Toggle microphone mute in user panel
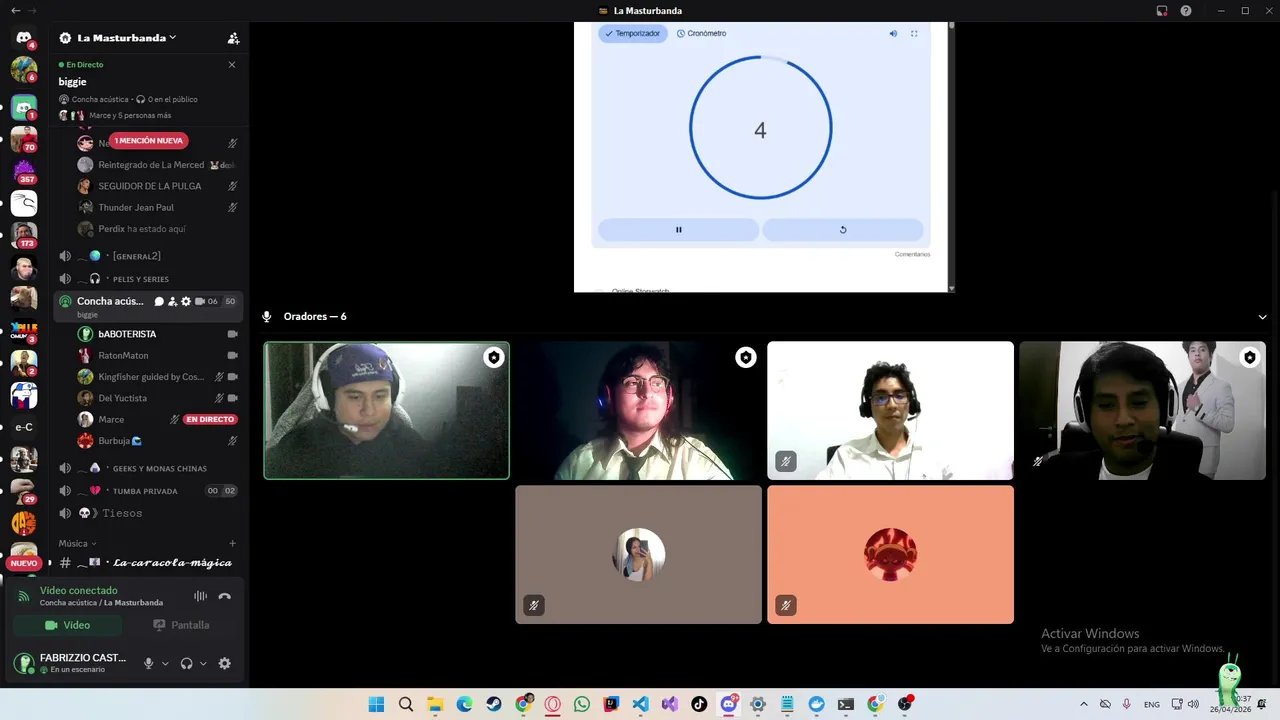This screenshot has width=1280, height=720. pyautogui.click(x=149, y=663)
